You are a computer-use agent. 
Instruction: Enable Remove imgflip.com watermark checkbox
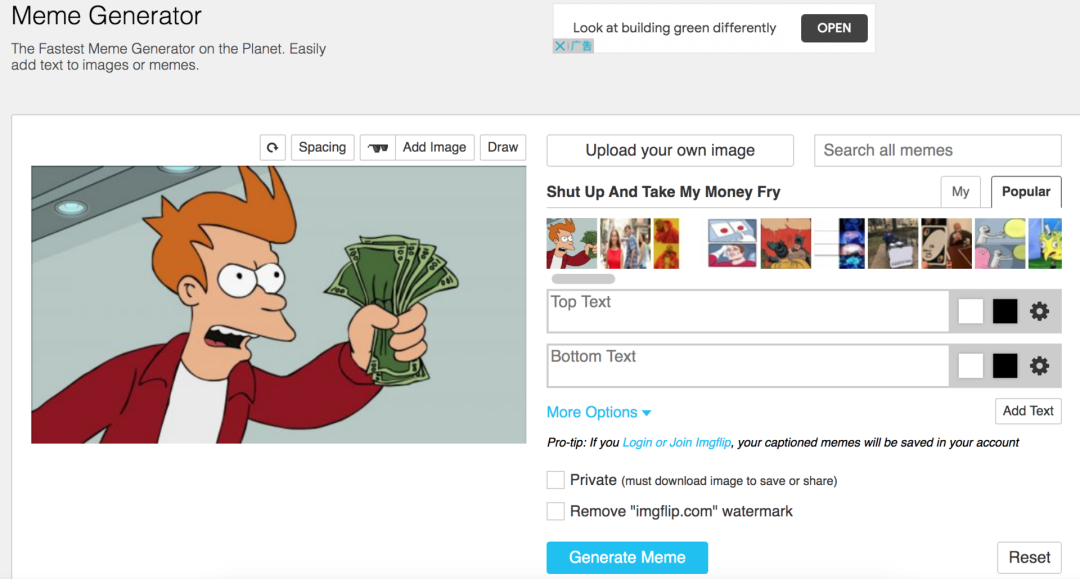pyautogui.click(x=556, y=511)
